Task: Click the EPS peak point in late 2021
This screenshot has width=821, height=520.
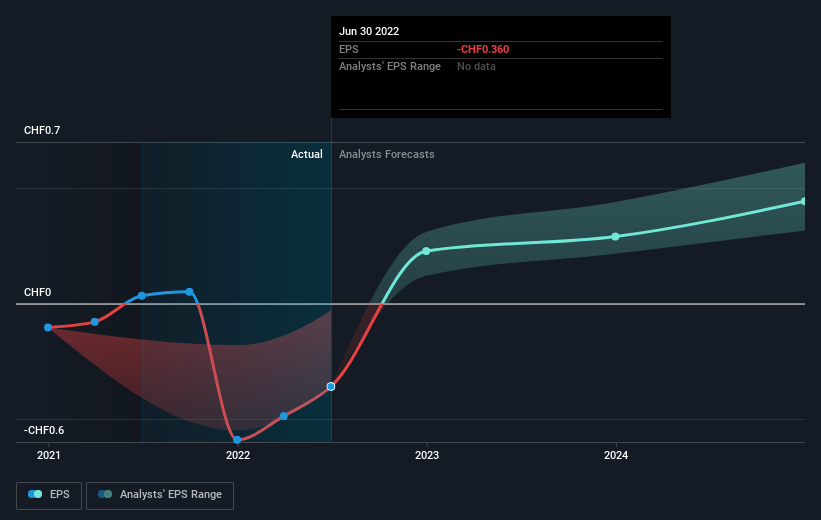Action: click(190, 292)
